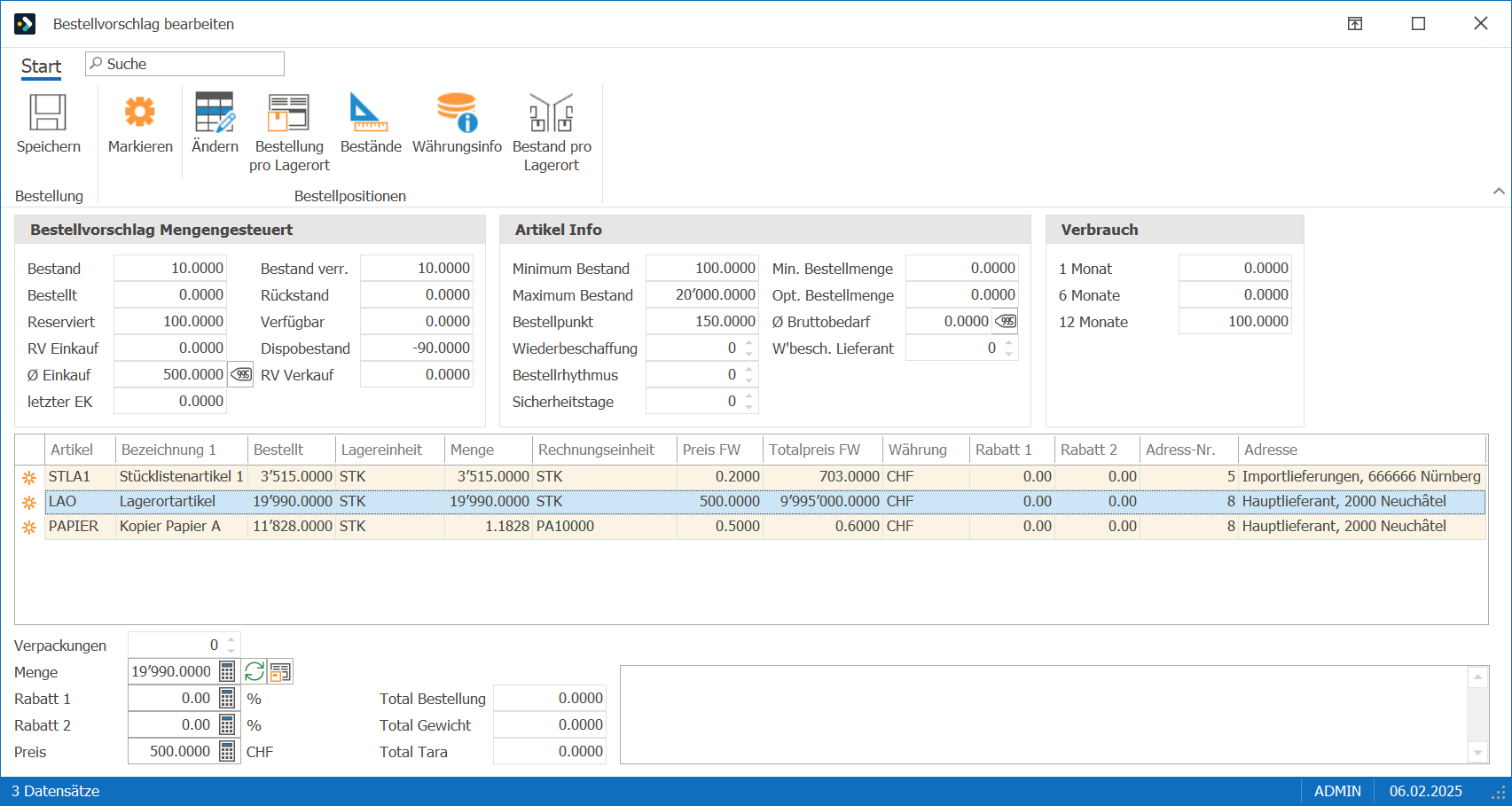Image resolution: width=1512 pixels, height=806 pixels.
Task: Click the Sicherheitstage spinner arrows
Action: 749,402
